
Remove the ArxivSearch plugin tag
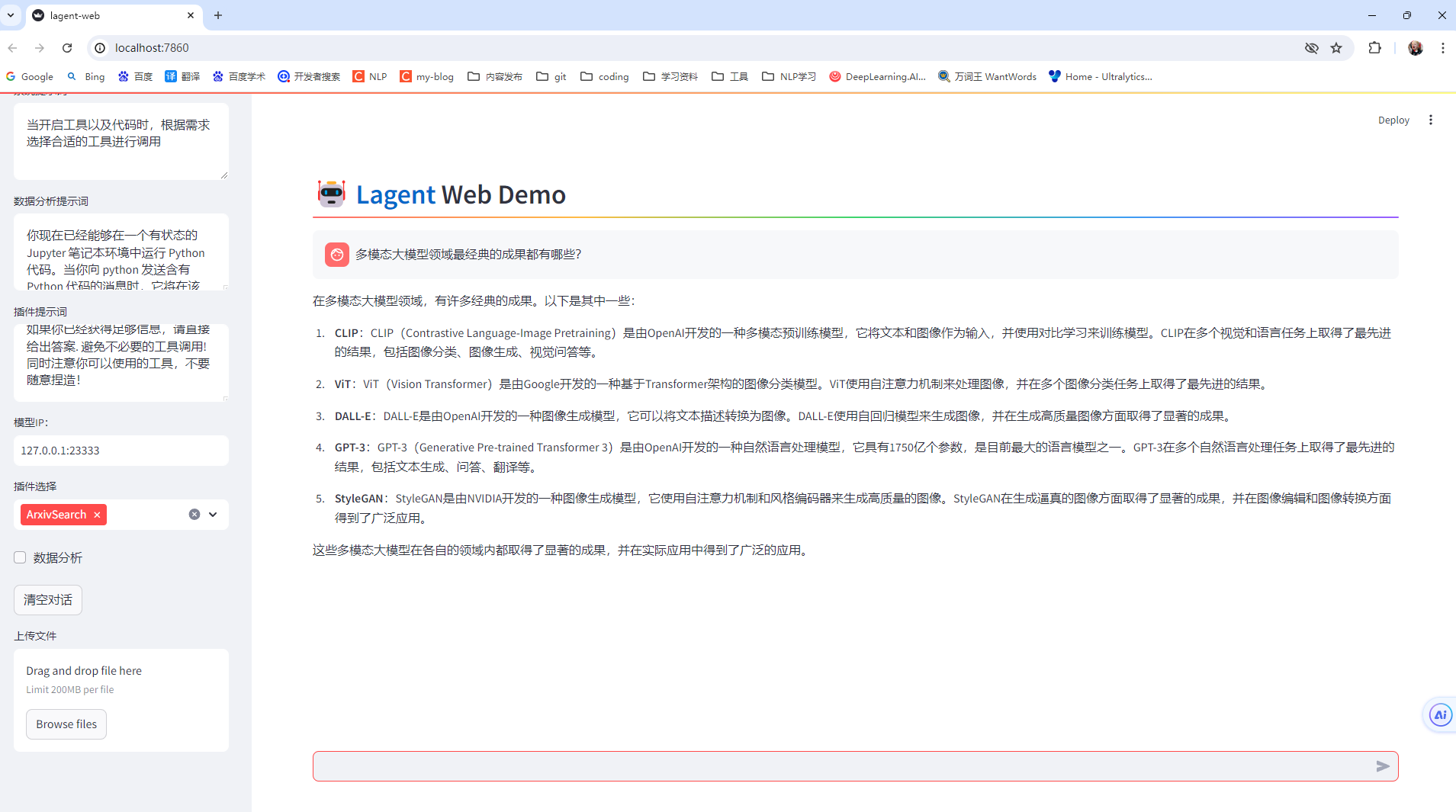tap(97, 515)
